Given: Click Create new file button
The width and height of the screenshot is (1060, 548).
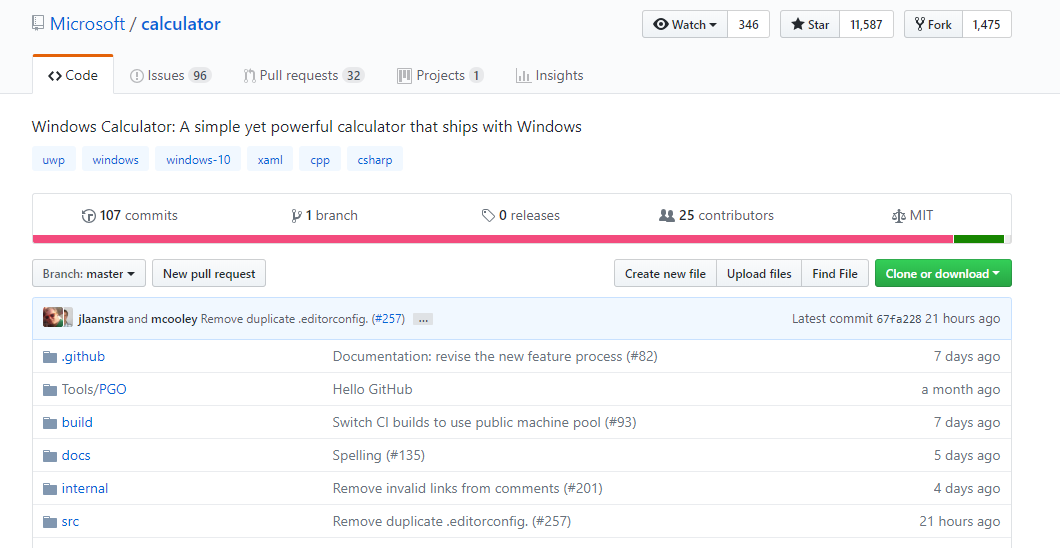Looking at the screenshot, I should [665, 274].
